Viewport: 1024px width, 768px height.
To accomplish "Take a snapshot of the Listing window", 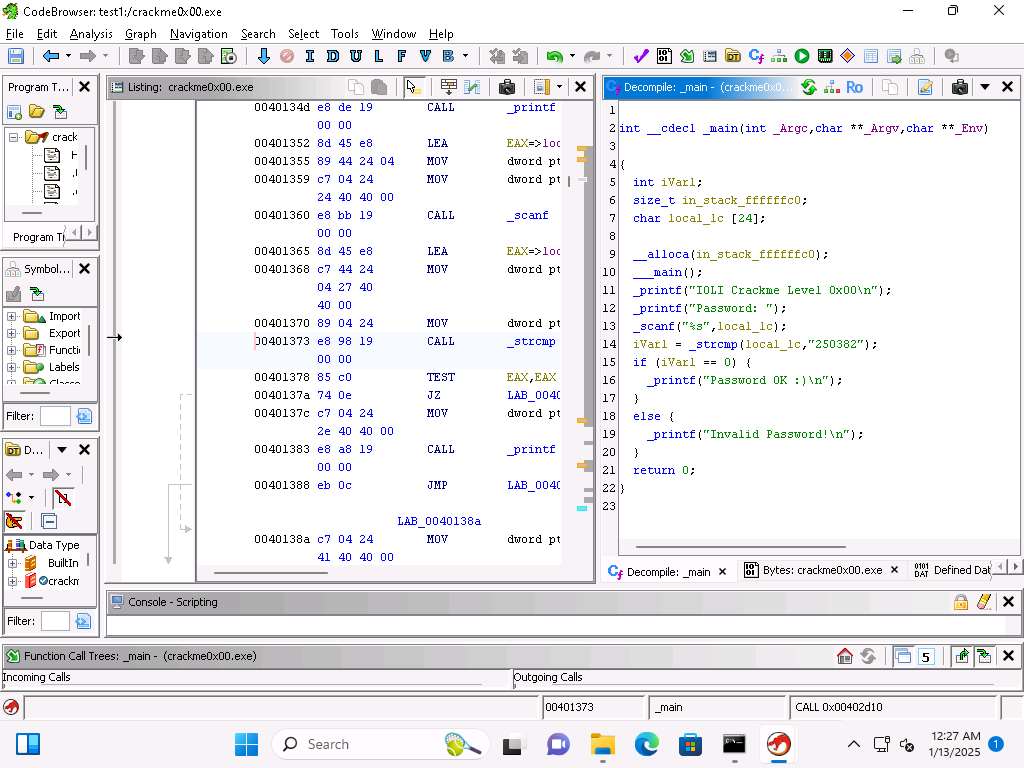I will [x=506, y=87].
